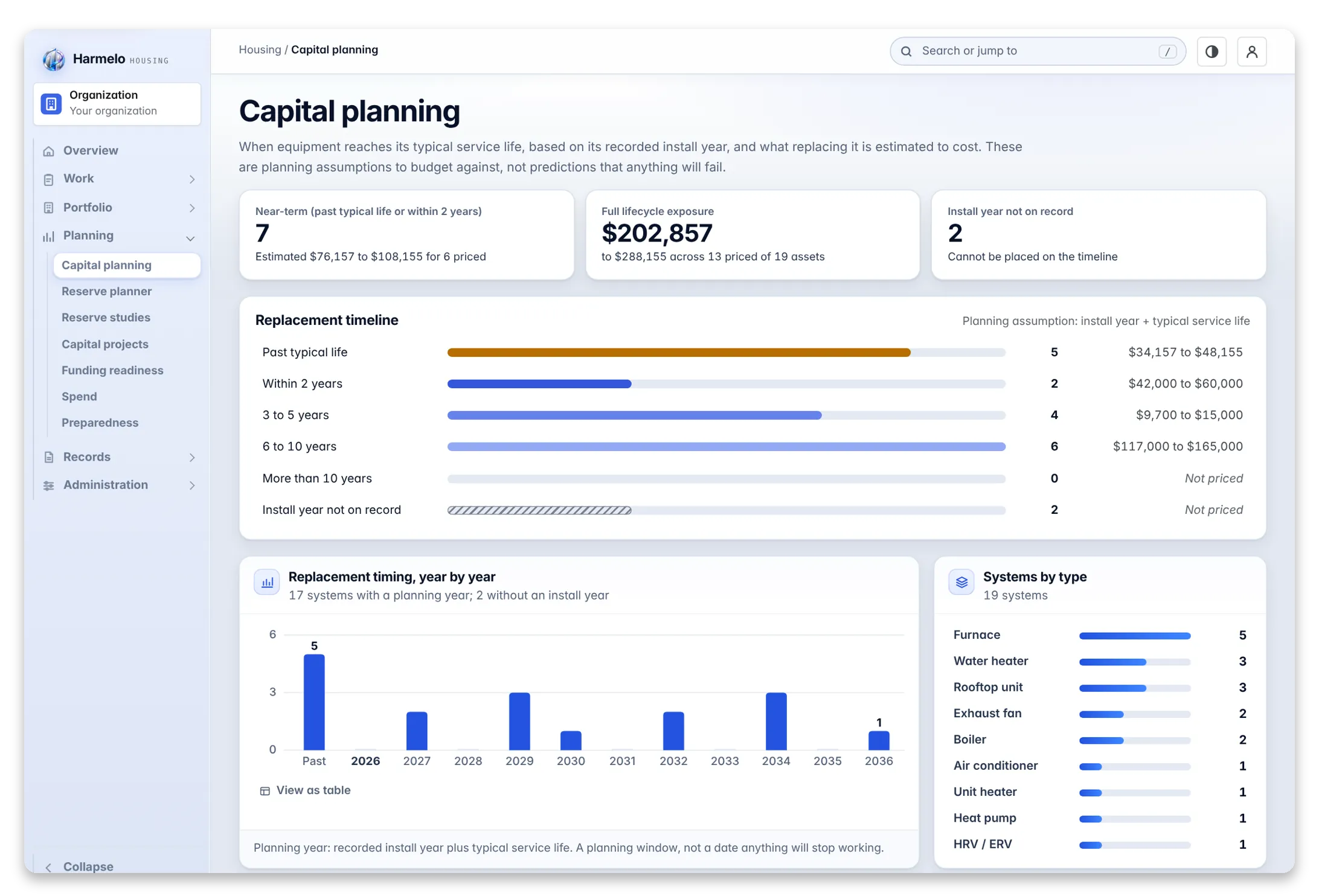
Task: Click the Records document icon
Action: (x=49, y=457)
